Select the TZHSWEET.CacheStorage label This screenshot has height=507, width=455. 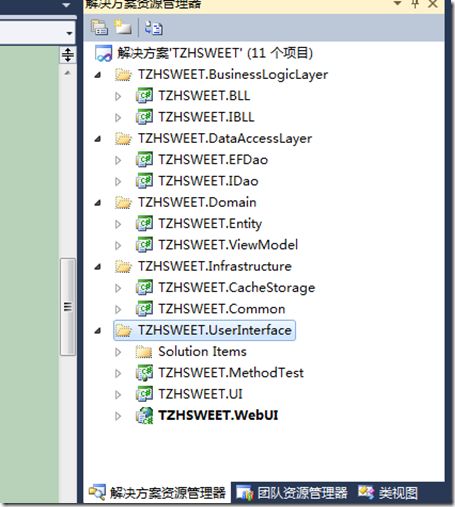pos(237,288)
